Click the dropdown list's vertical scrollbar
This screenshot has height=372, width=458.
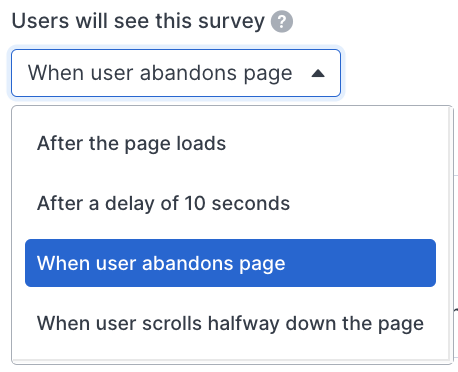coord(451,233)
